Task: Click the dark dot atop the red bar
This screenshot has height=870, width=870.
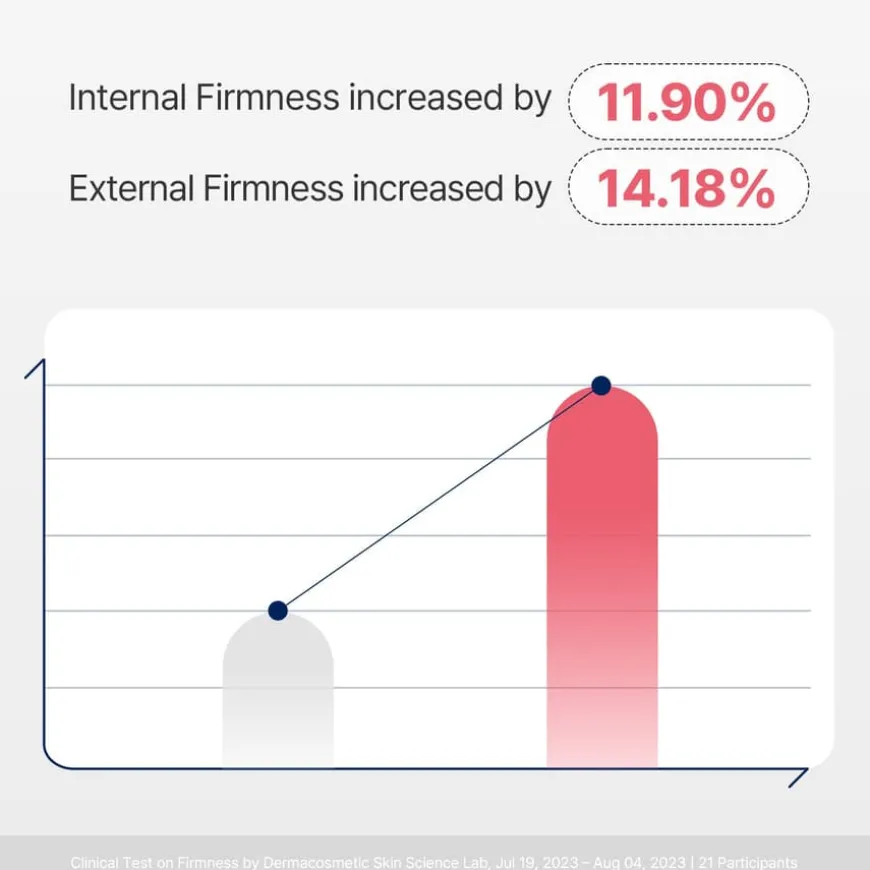Action: (601, 385)
